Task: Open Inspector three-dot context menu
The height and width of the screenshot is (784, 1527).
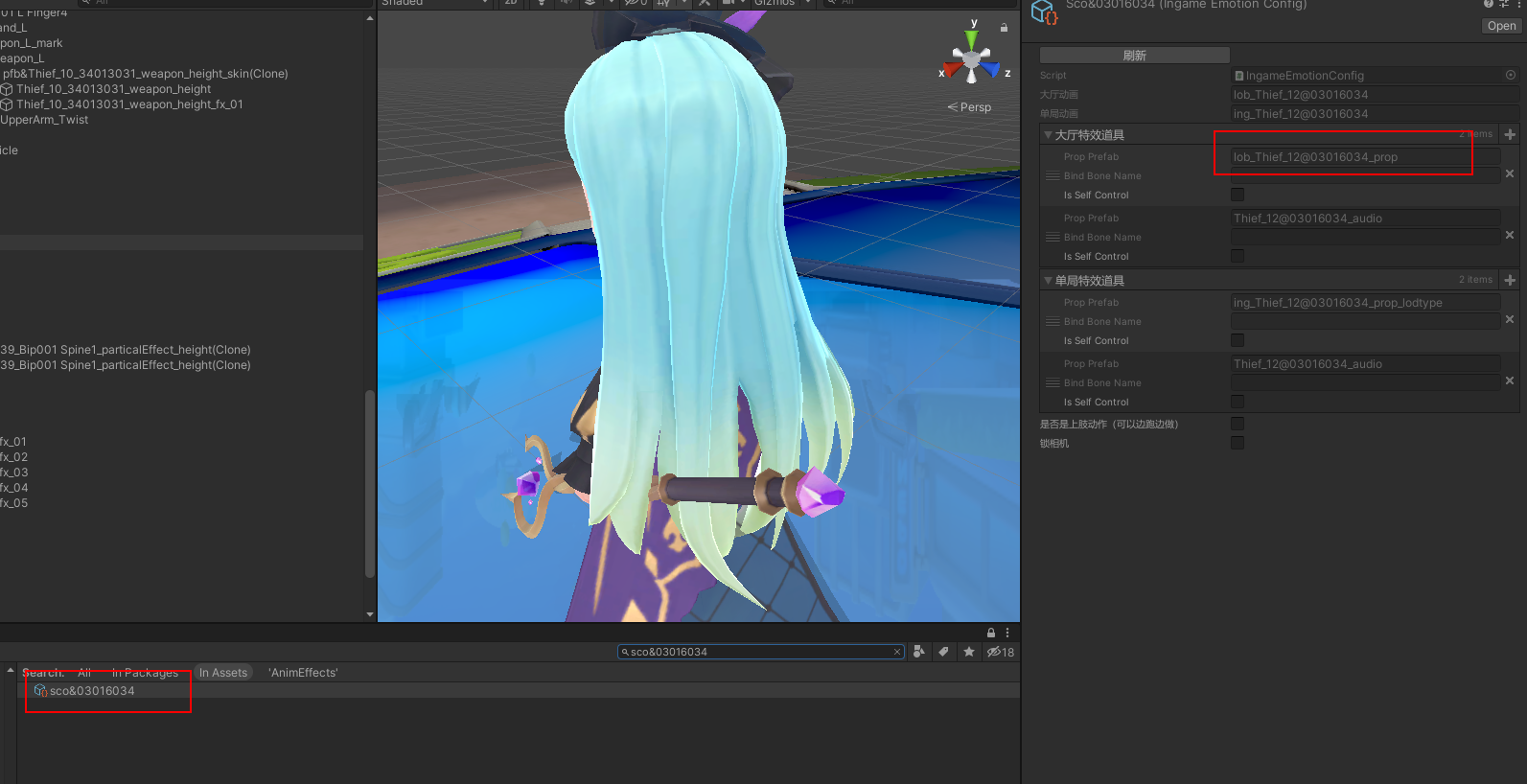Action: pos(1520,4)
